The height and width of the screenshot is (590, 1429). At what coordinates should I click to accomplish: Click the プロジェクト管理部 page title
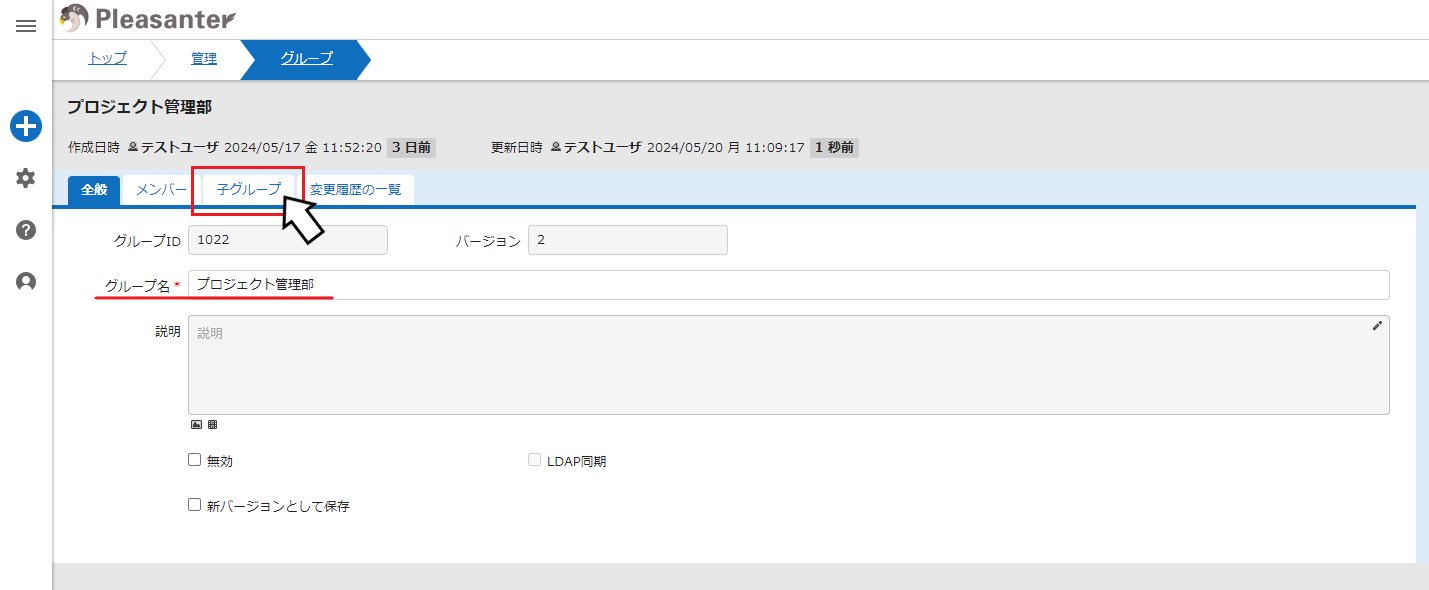pos(139,107)
